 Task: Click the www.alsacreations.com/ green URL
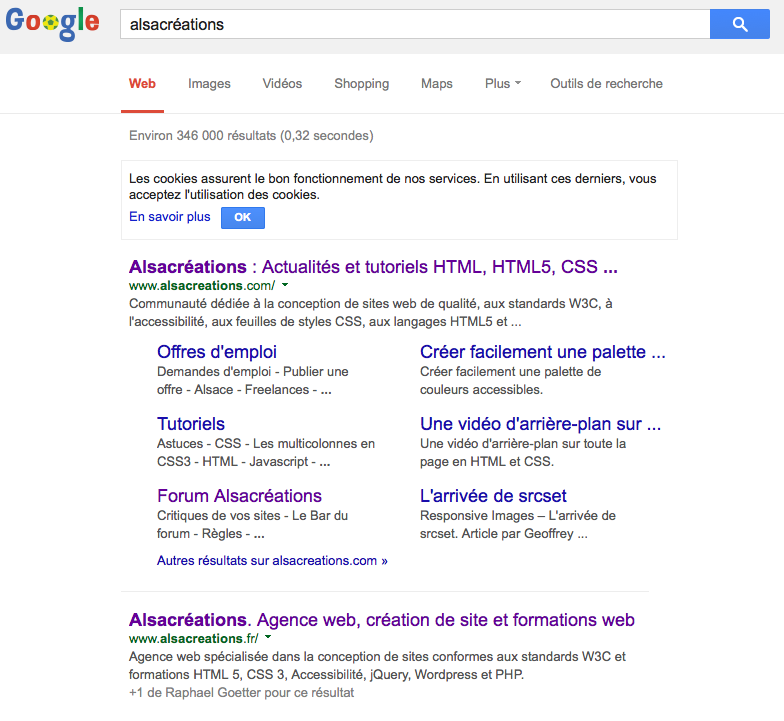[x=202, y=286]
